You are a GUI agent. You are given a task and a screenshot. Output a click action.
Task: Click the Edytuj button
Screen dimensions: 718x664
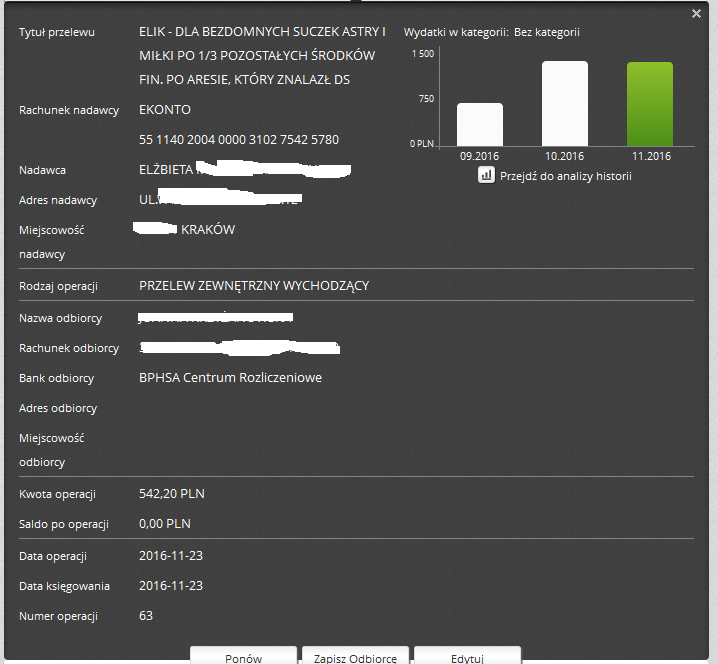point(467,656)
